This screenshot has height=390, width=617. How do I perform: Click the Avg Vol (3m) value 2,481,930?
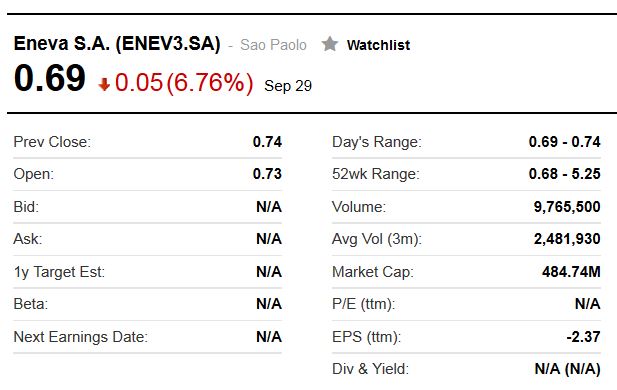click(567, 239)
